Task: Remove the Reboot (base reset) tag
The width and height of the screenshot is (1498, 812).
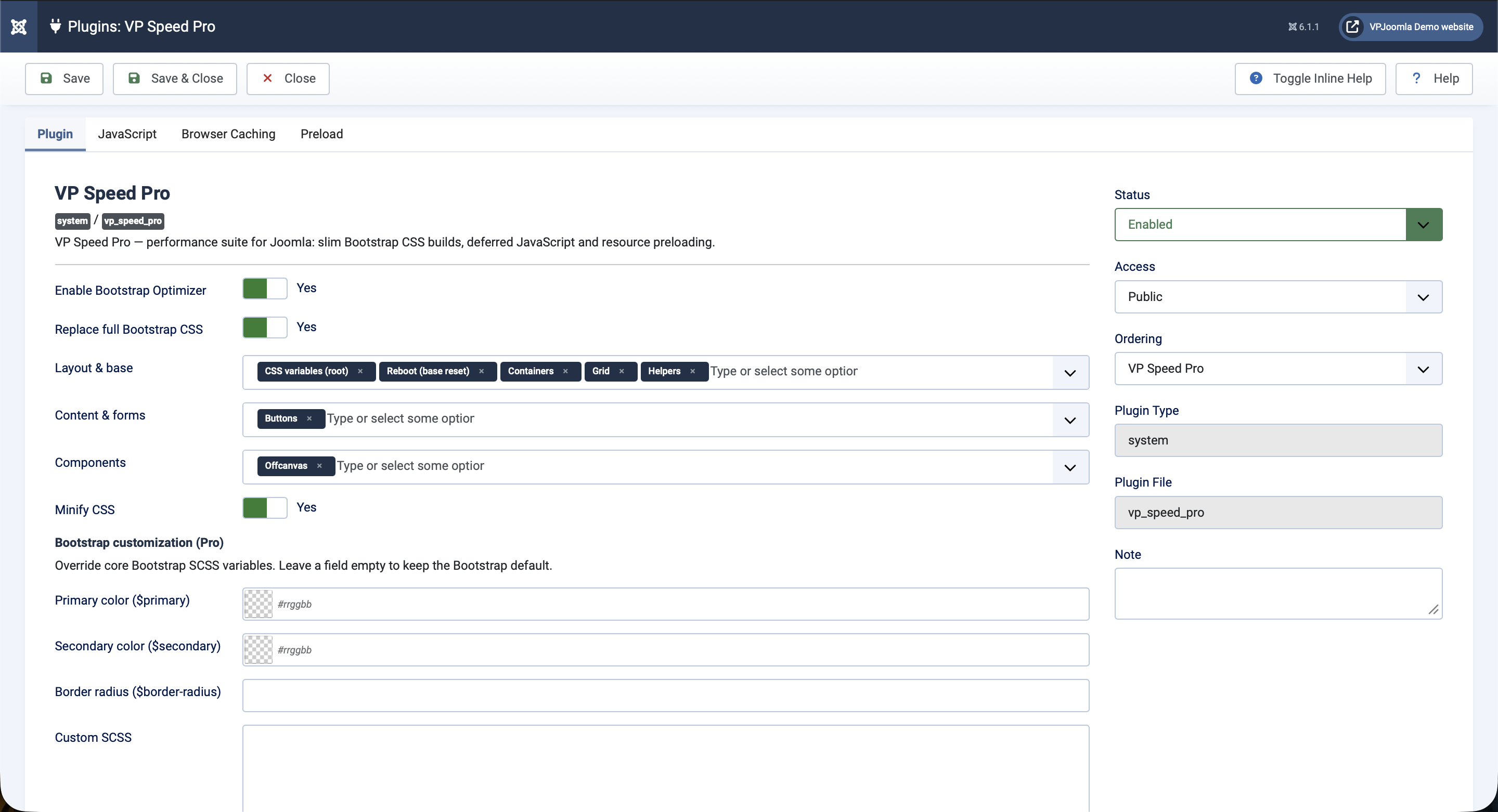Action: (x=482, y=371)
